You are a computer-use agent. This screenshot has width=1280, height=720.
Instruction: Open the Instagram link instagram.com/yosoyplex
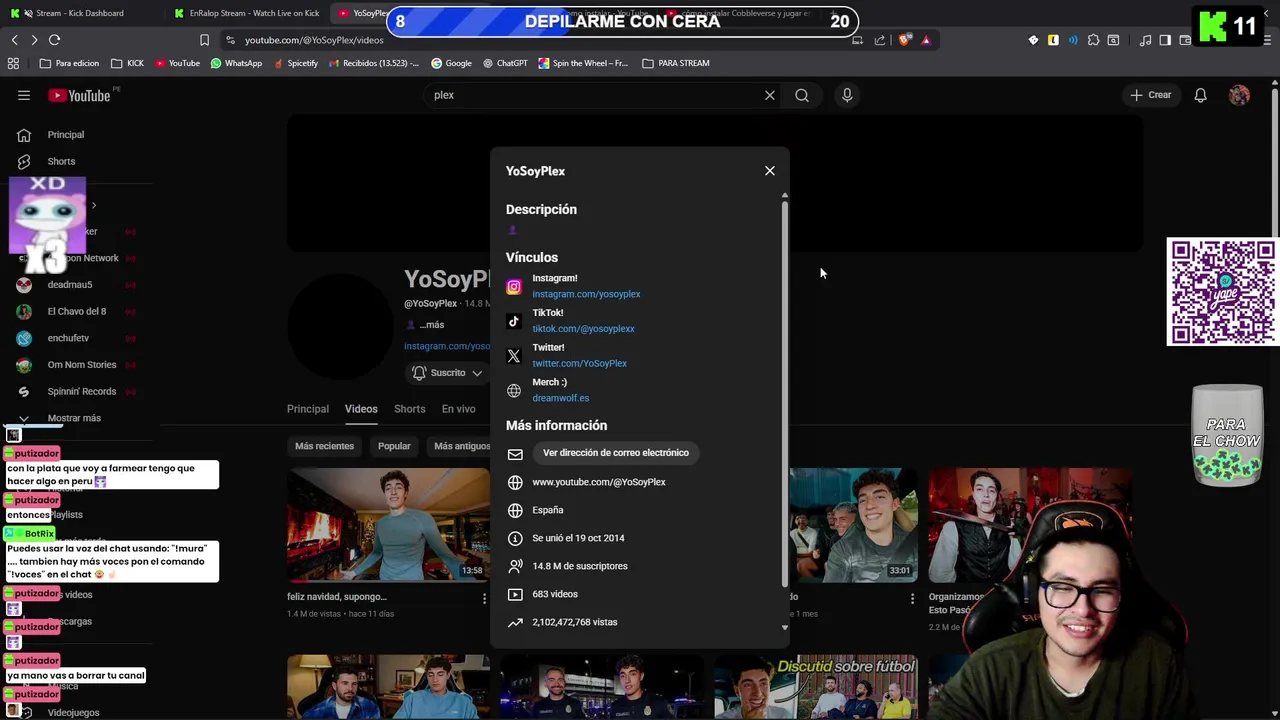(586, 294)
